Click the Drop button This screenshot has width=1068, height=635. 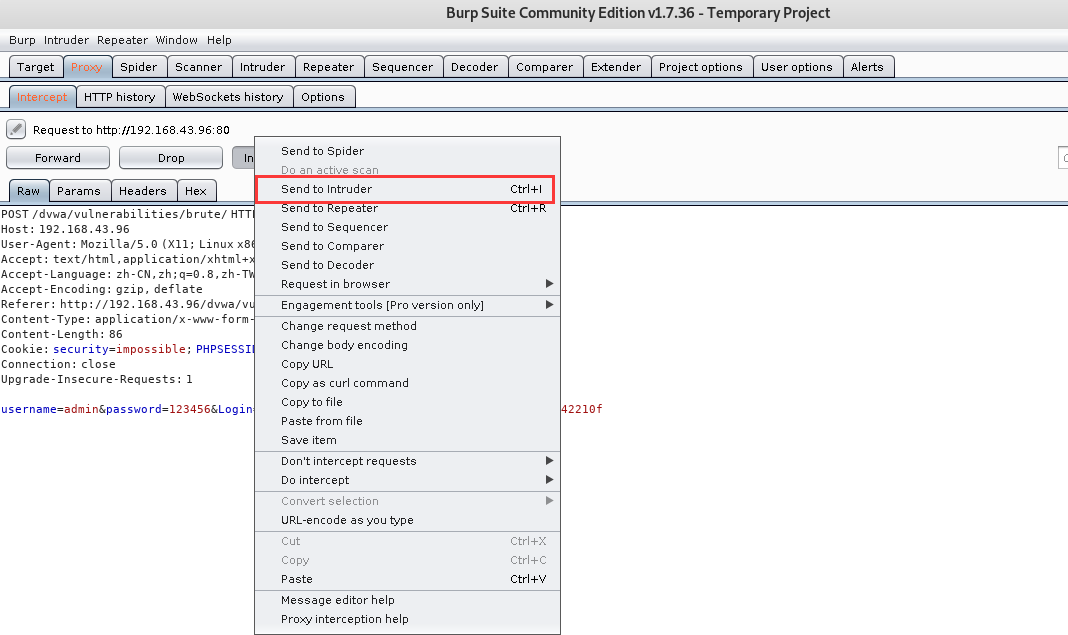click(171, 157)
